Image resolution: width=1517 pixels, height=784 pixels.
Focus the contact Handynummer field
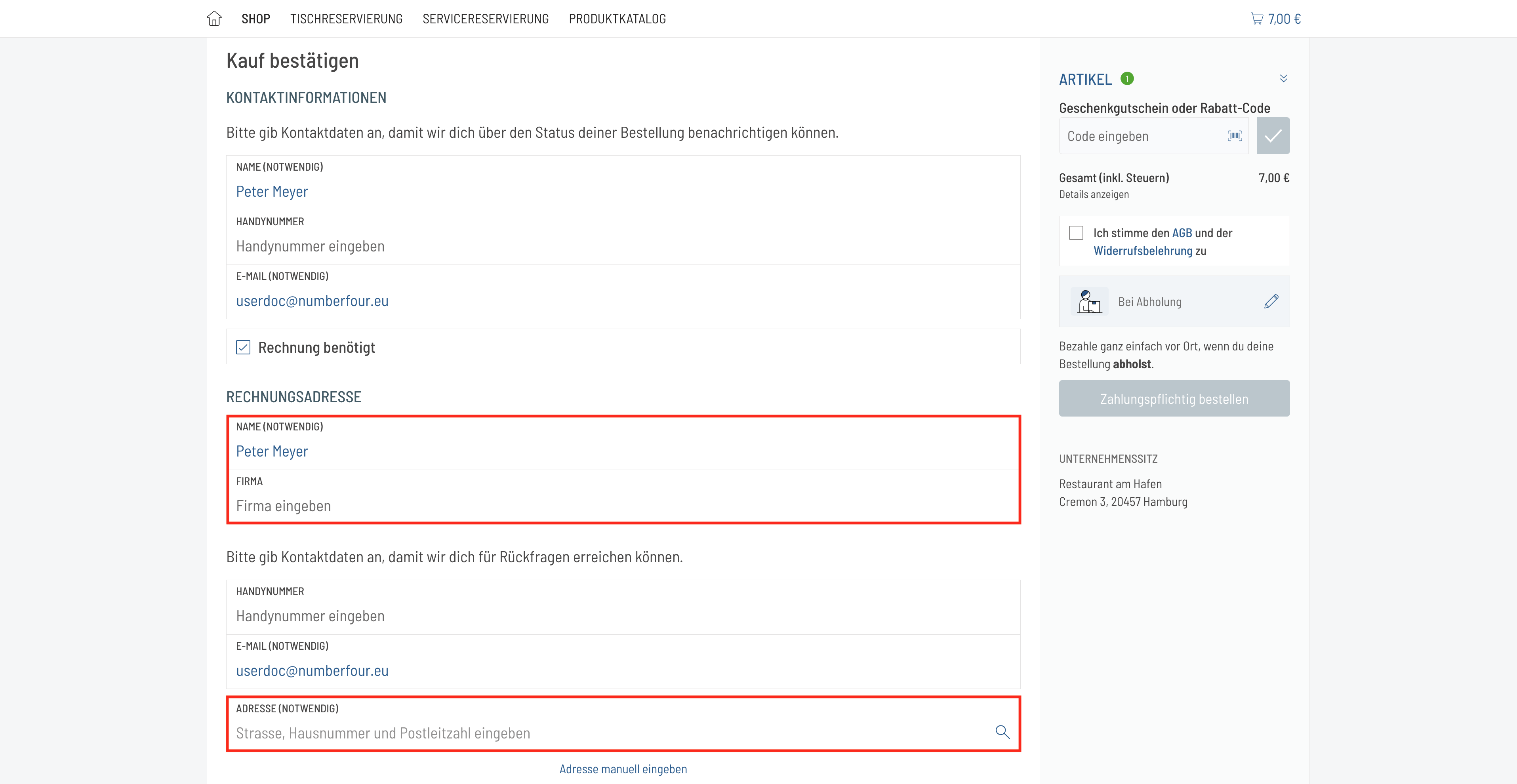623,237
